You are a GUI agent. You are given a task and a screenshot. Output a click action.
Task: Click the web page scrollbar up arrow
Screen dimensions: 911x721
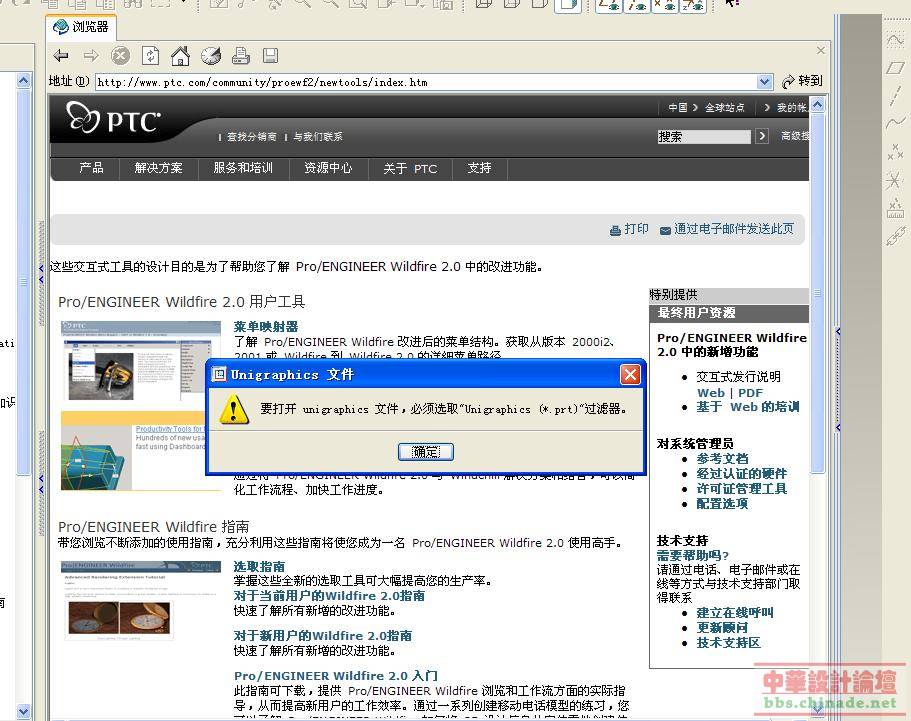point(817,105)
